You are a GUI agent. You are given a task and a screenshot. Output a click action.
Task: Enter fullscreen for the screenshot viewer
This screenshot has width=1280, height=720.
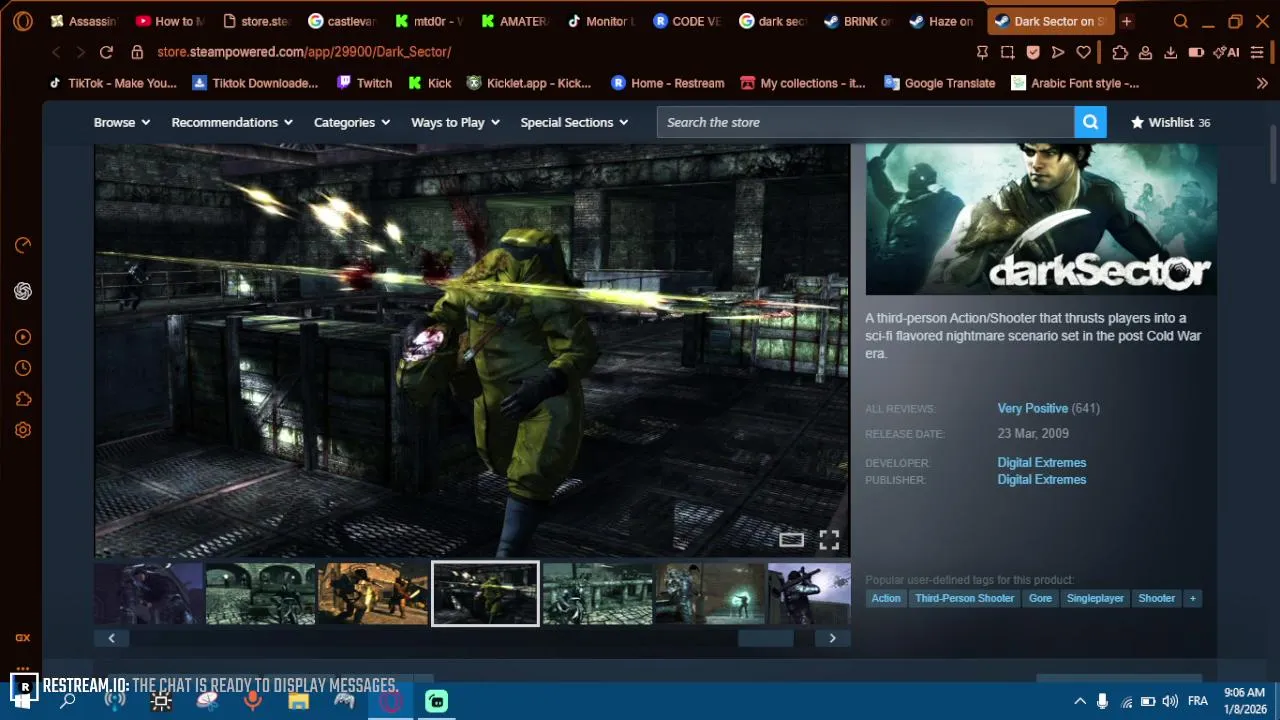point(829,540)
